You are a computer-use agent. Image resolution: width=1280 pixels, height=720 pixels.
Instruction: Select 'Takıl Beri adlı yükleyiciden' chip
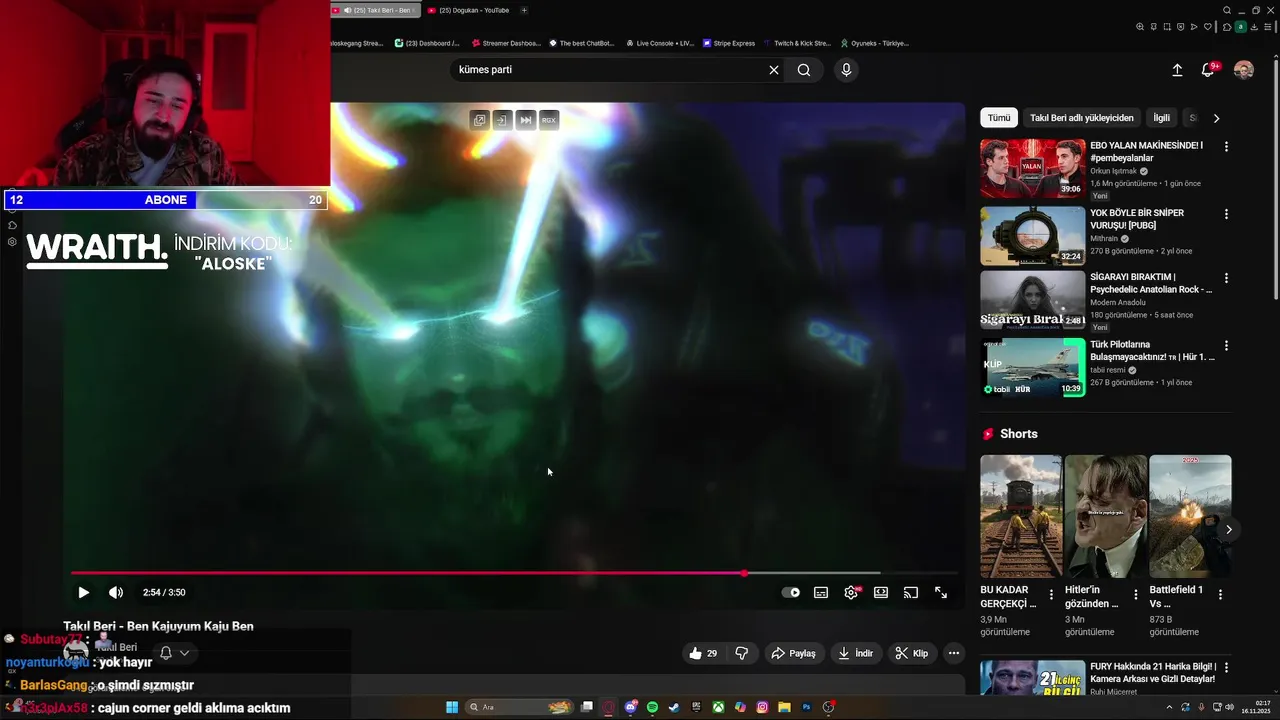[1082, 118]
